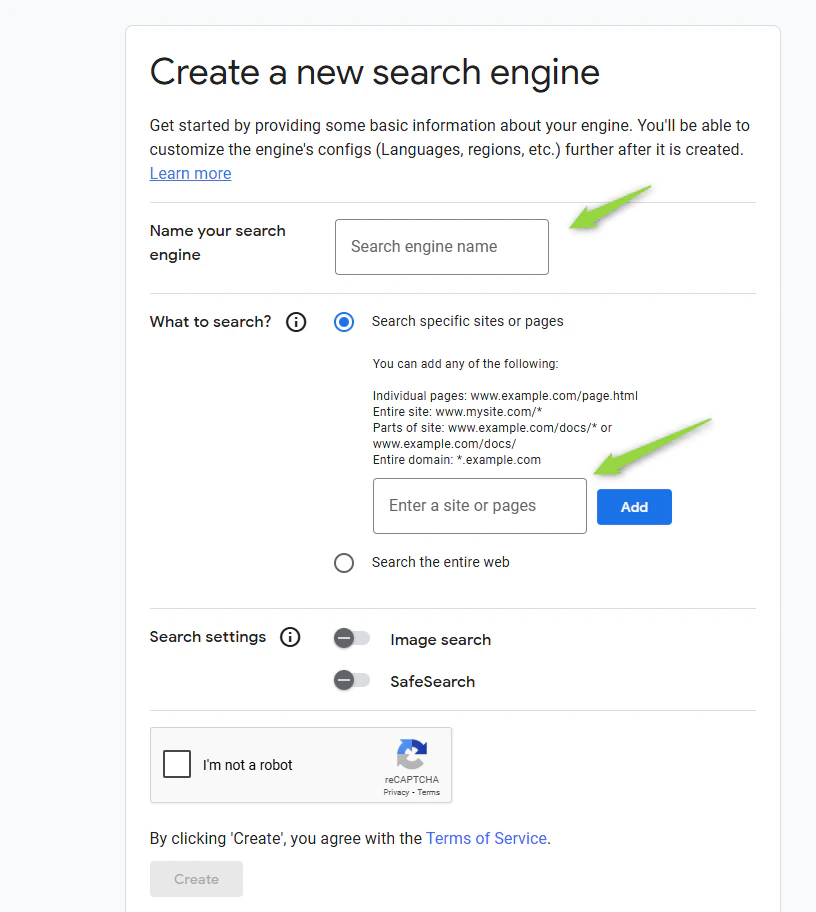Open the reCAPTCHA Privacy link

(396, 792)
